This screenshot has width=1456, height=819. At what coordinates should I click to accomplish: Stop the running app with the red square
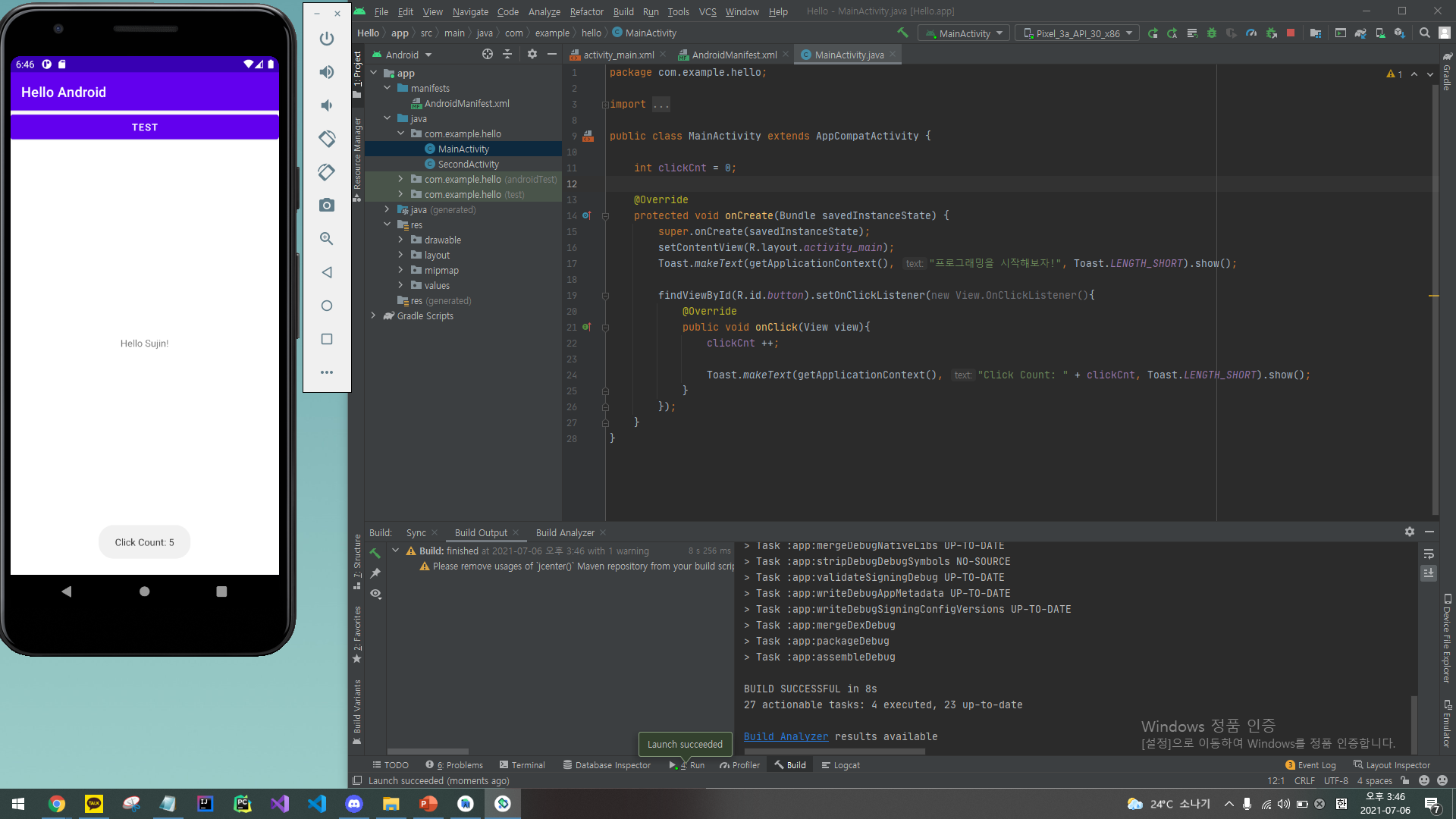1291,33
